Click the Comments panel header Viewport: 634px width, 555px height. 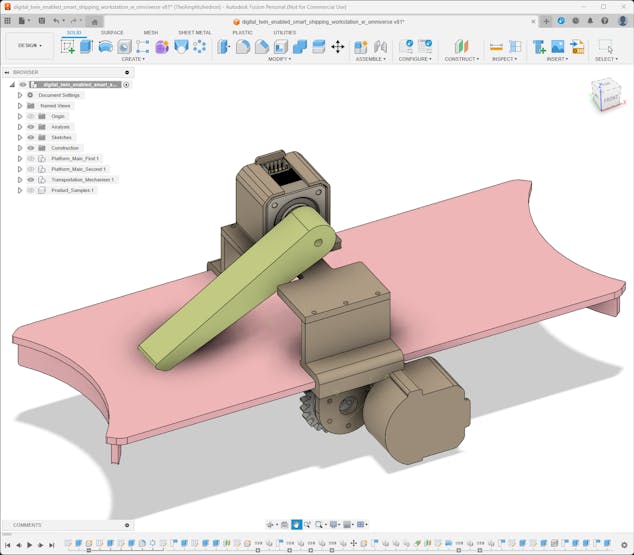[x=28, y=525]
